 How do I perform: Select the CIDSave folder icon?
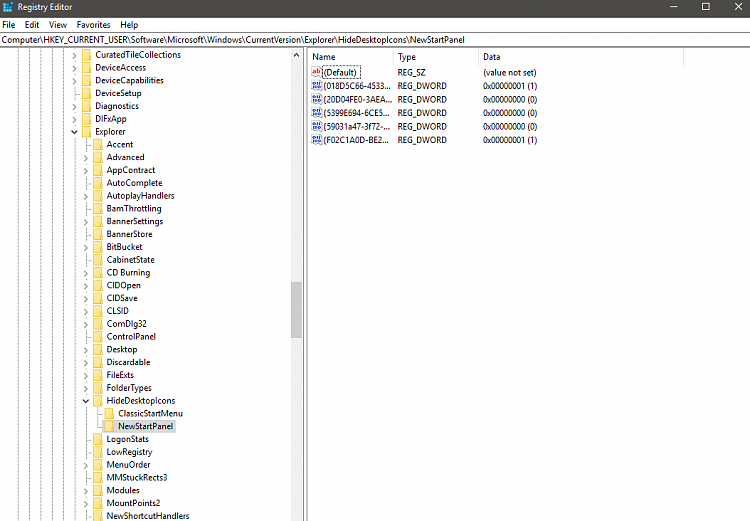point(98,298)
